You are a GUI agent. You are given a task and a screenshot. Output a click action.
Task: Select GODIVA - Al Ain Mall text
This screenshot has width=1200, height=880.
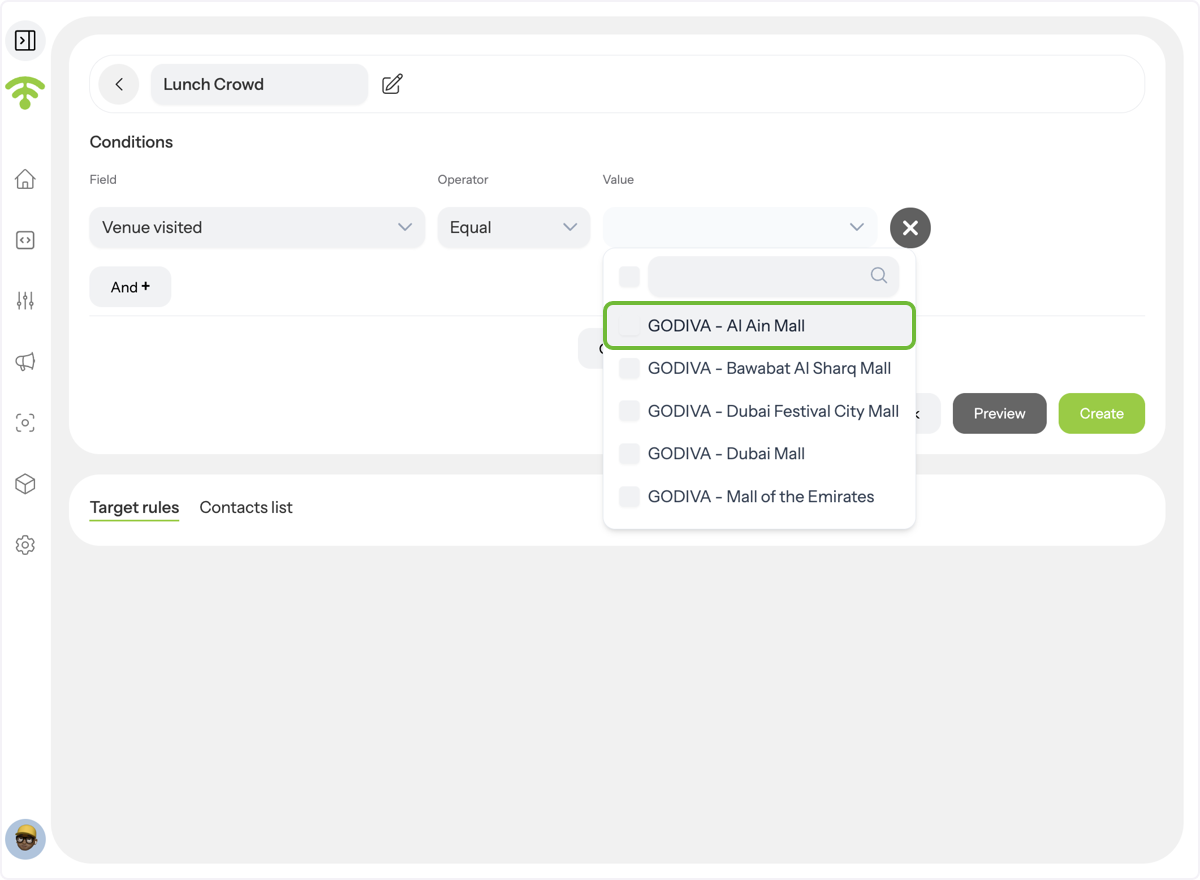726,326
